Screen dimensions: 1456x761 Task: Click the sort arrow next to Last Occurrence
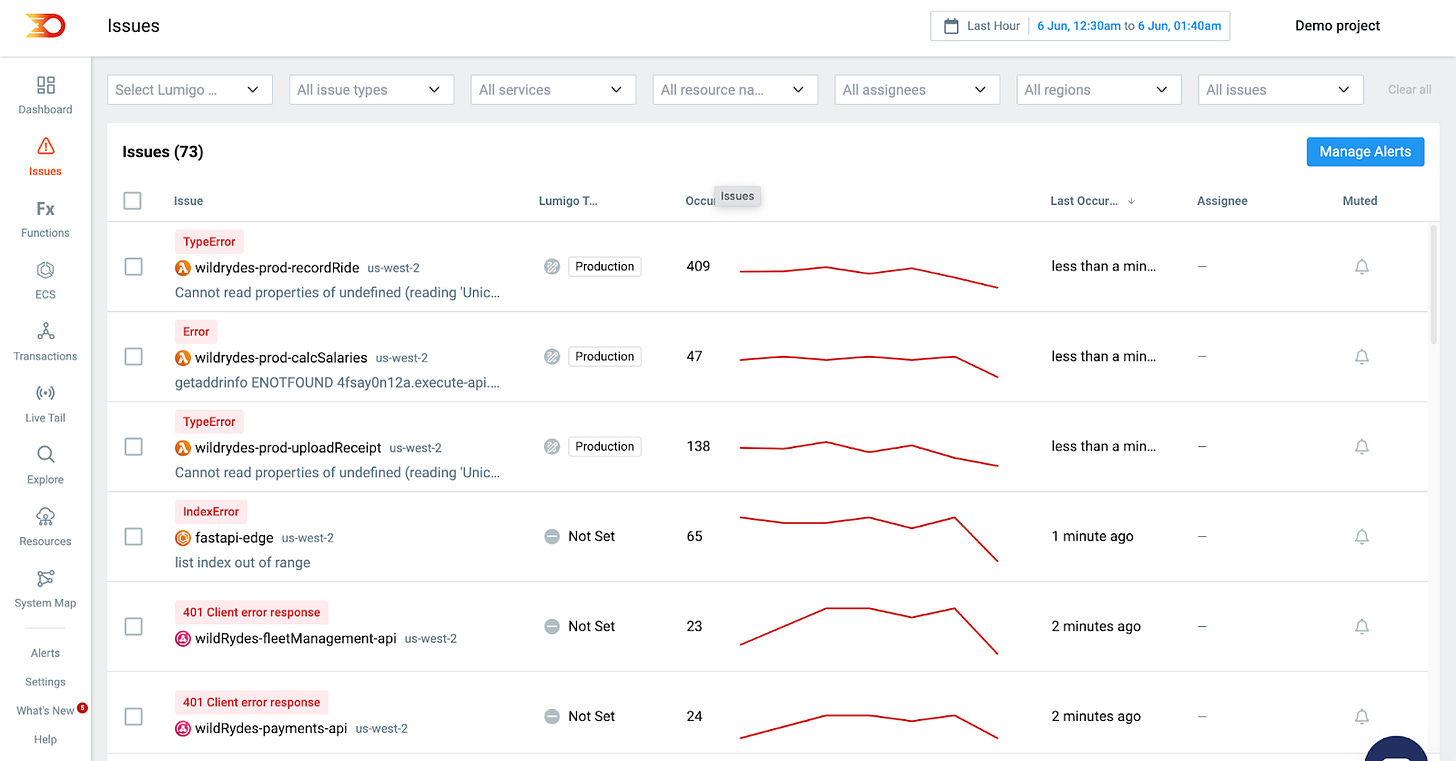pyautogui.click(x=1131, y=201)
